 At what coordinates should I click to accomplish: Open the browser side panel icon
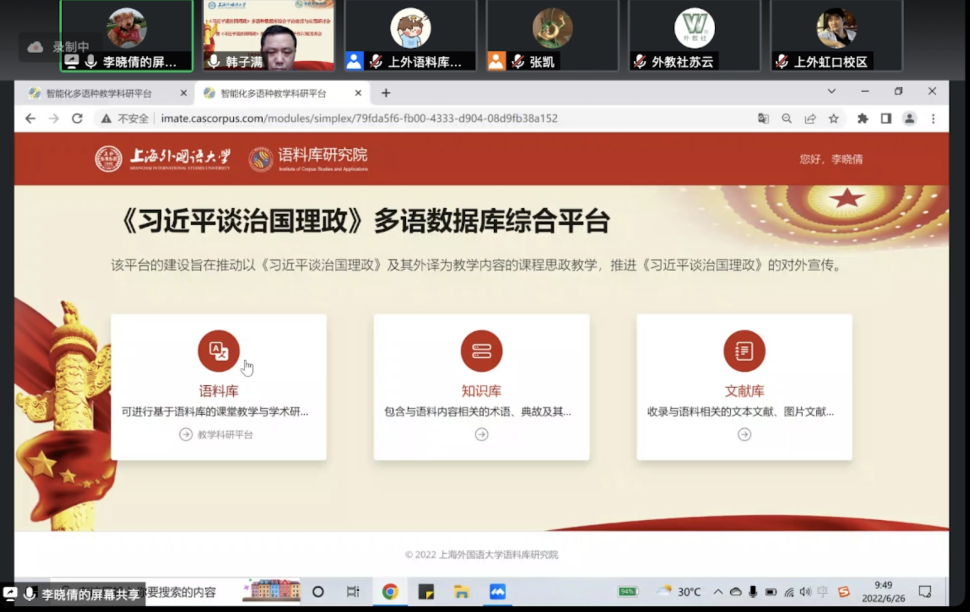click(x=886, y=118)
